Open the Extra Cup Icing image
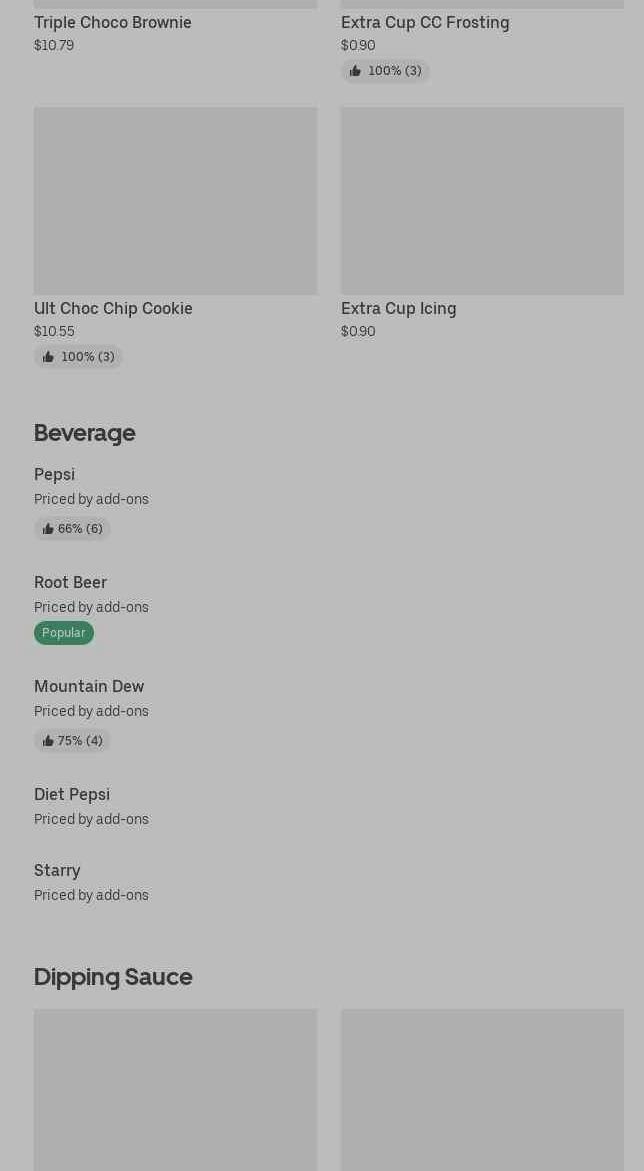This screenshot has width=644, height=1171. [x=482, y=200]
